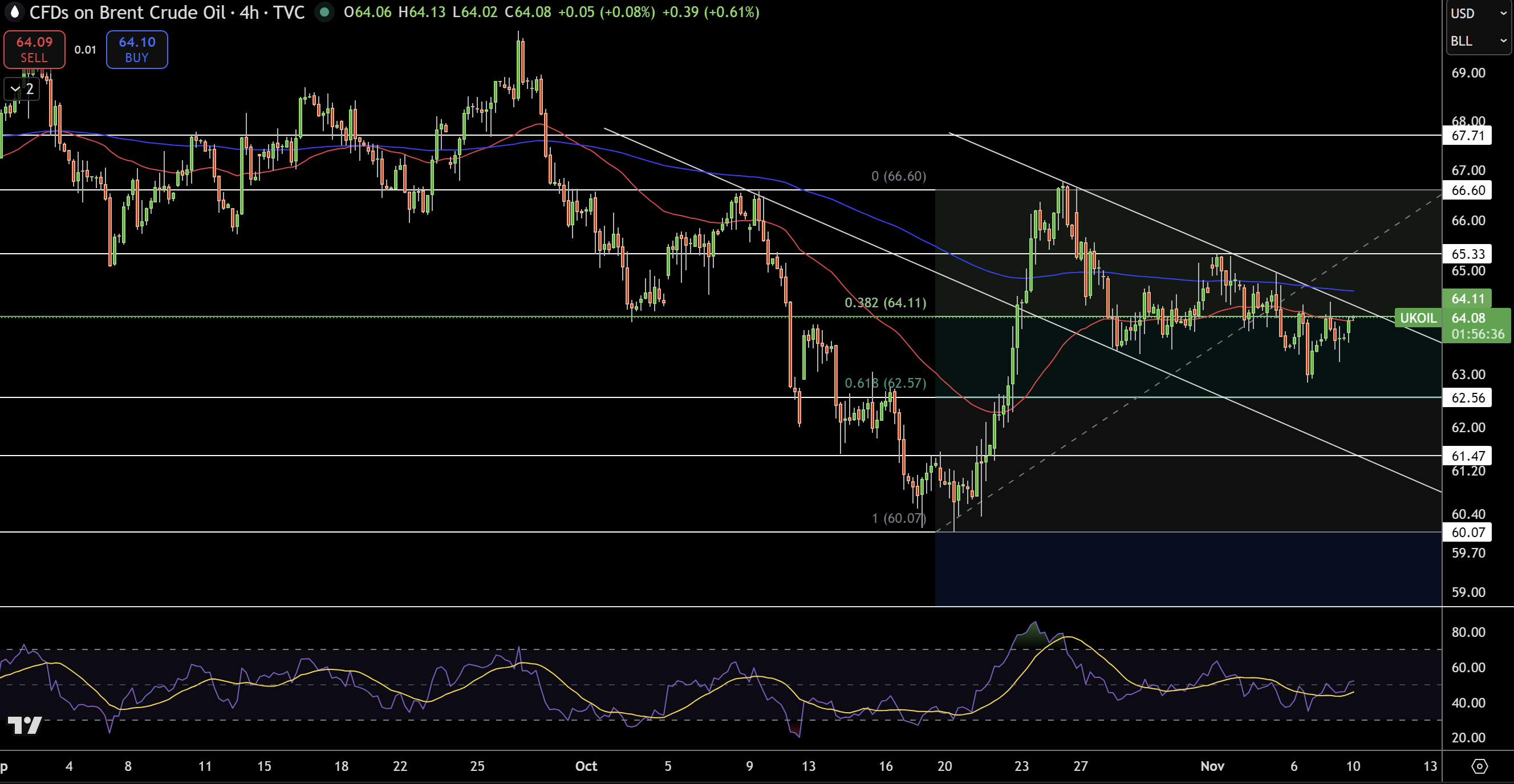This screenshot has width=1514, height=784.
Task: Open the USD currency dropdown
Action: pos(1478,14)
